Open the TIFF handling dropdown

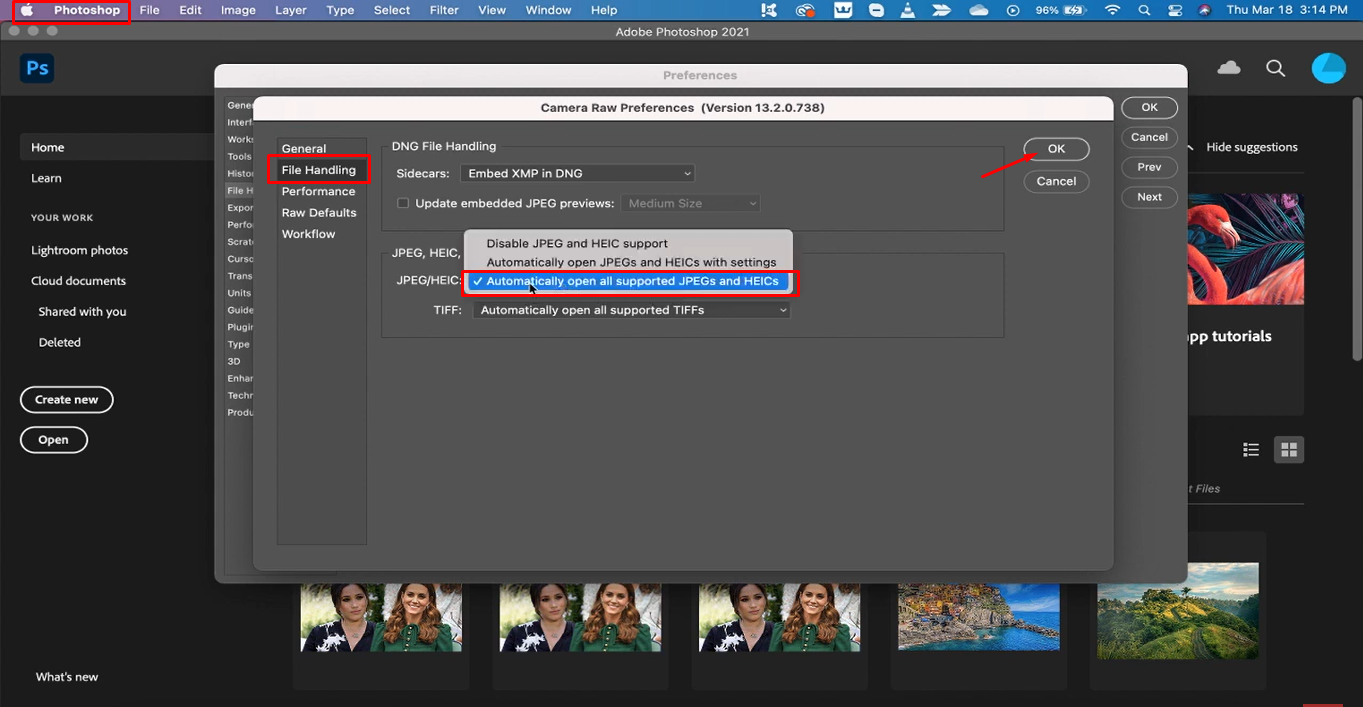click(631, 310)
